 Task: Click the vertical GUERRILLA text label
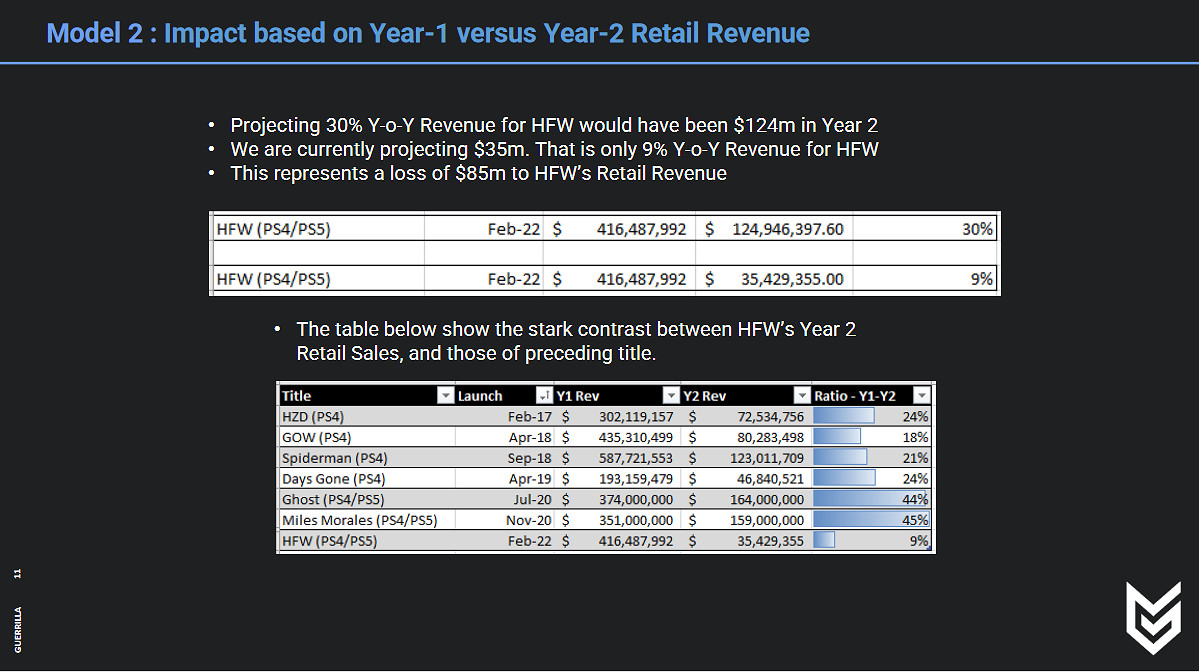point(18,629)
